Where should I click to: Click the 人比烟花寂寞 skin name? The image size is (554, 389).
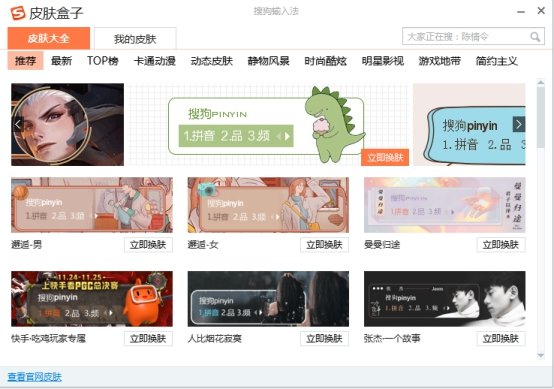214,338
